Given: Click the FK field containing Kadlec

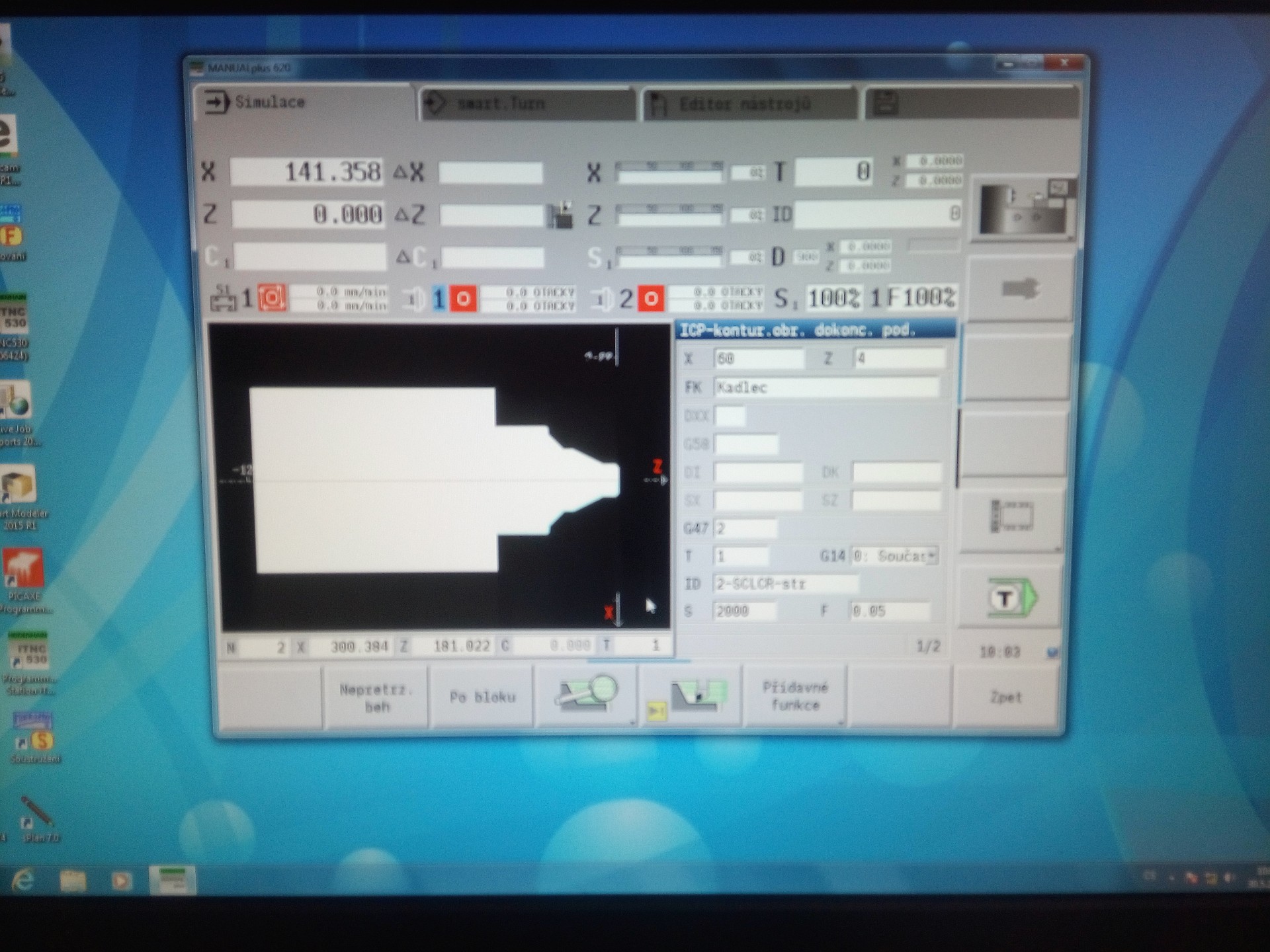Looking at the screenshot, I should pyautogui.click(x=825, y=387).
